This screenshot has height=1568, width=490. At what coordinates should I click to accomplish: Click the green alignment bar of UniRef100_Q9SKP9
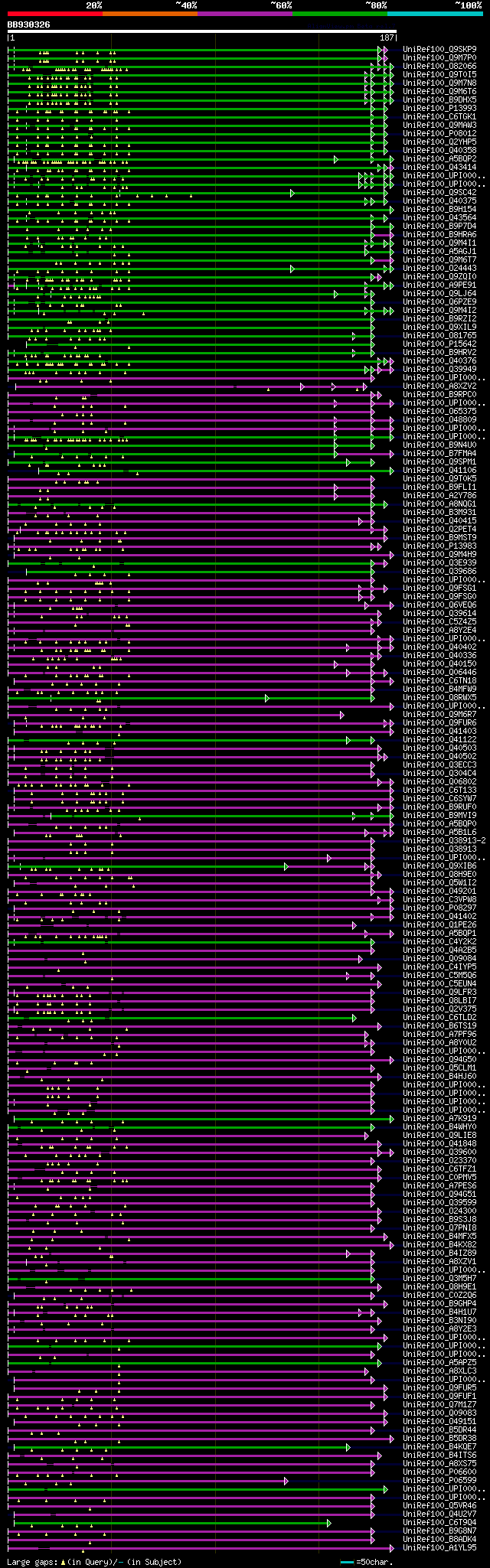(x=196, y=50)
